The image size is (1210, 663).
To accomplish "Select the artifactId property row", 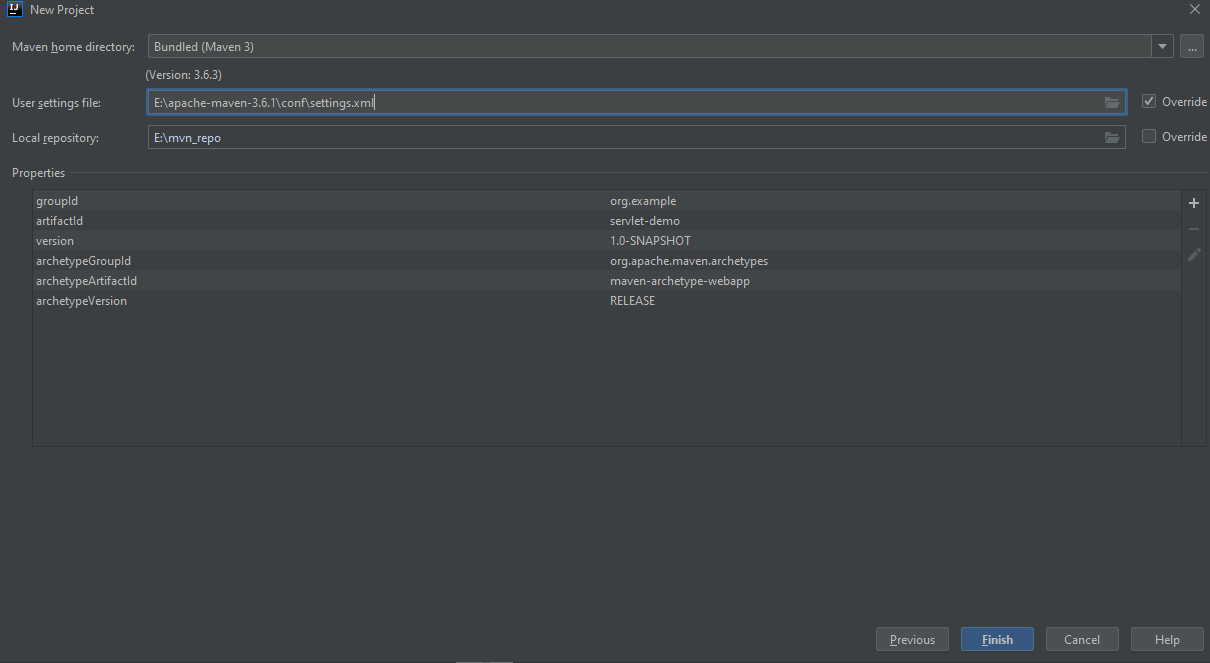I will tap(607, 221).
